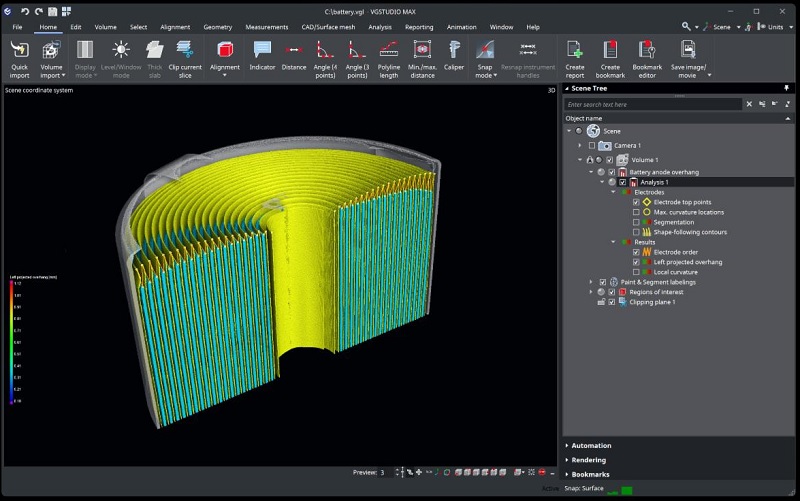Expand Paint & Segment labelings node
The width and height of the screenshot is (800, 501).
tap(591, 282)
